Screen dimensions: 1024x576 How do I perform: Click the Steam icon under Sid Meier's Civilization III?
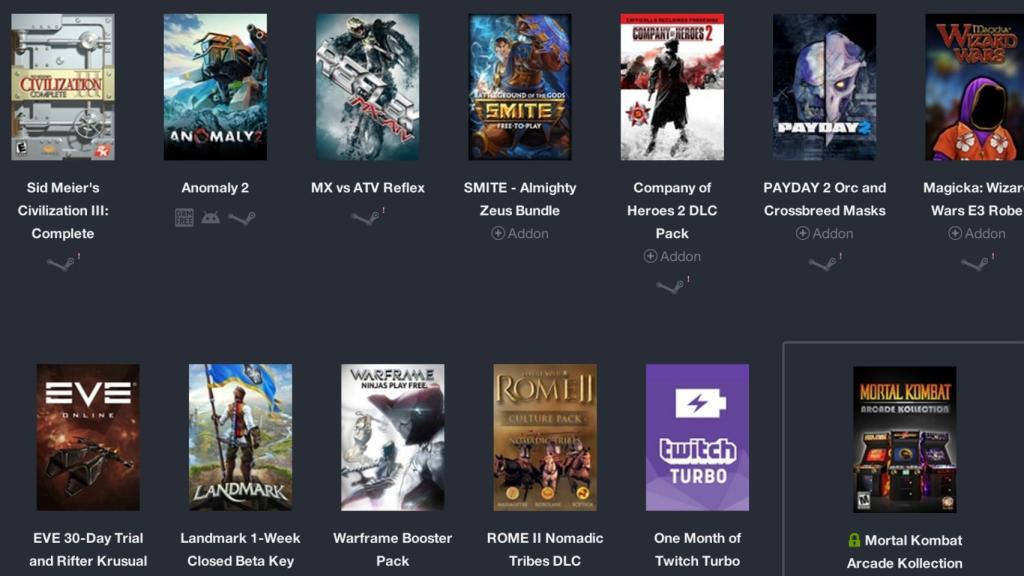60,264
